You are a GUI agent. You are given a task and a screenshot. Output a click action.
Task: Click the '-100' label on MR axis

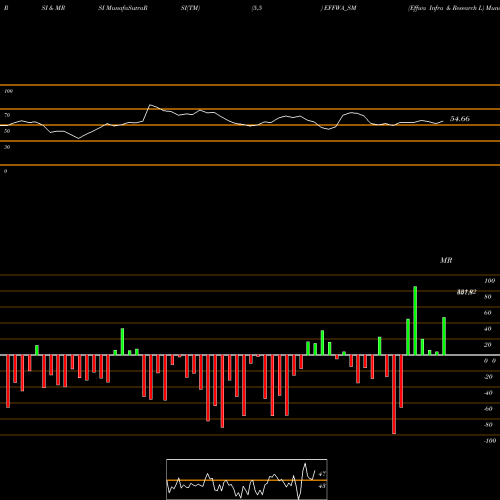(490, 441)
